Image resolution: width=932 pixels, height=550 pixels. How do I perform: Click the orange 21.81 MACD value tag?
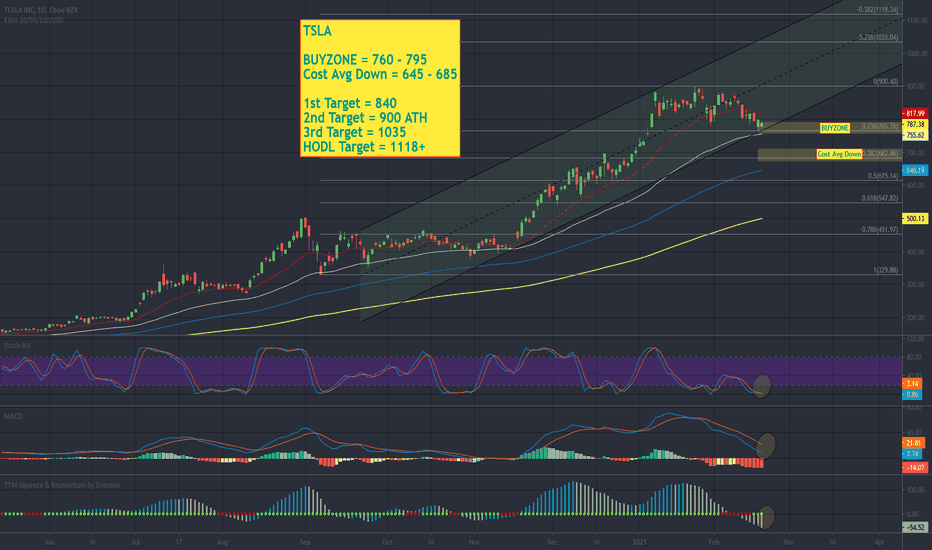pos(914,443)
